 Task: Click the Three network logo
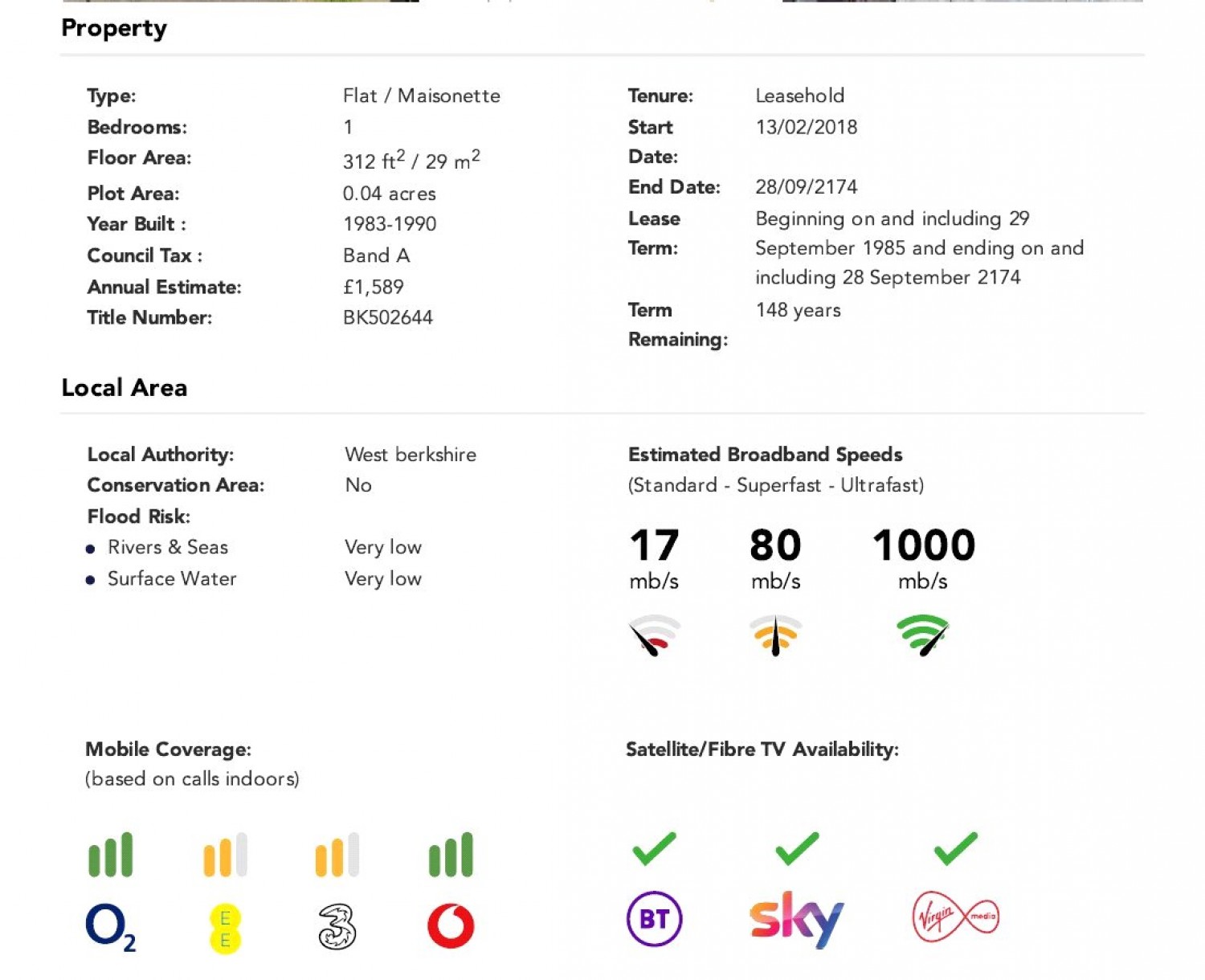point(337,926)
